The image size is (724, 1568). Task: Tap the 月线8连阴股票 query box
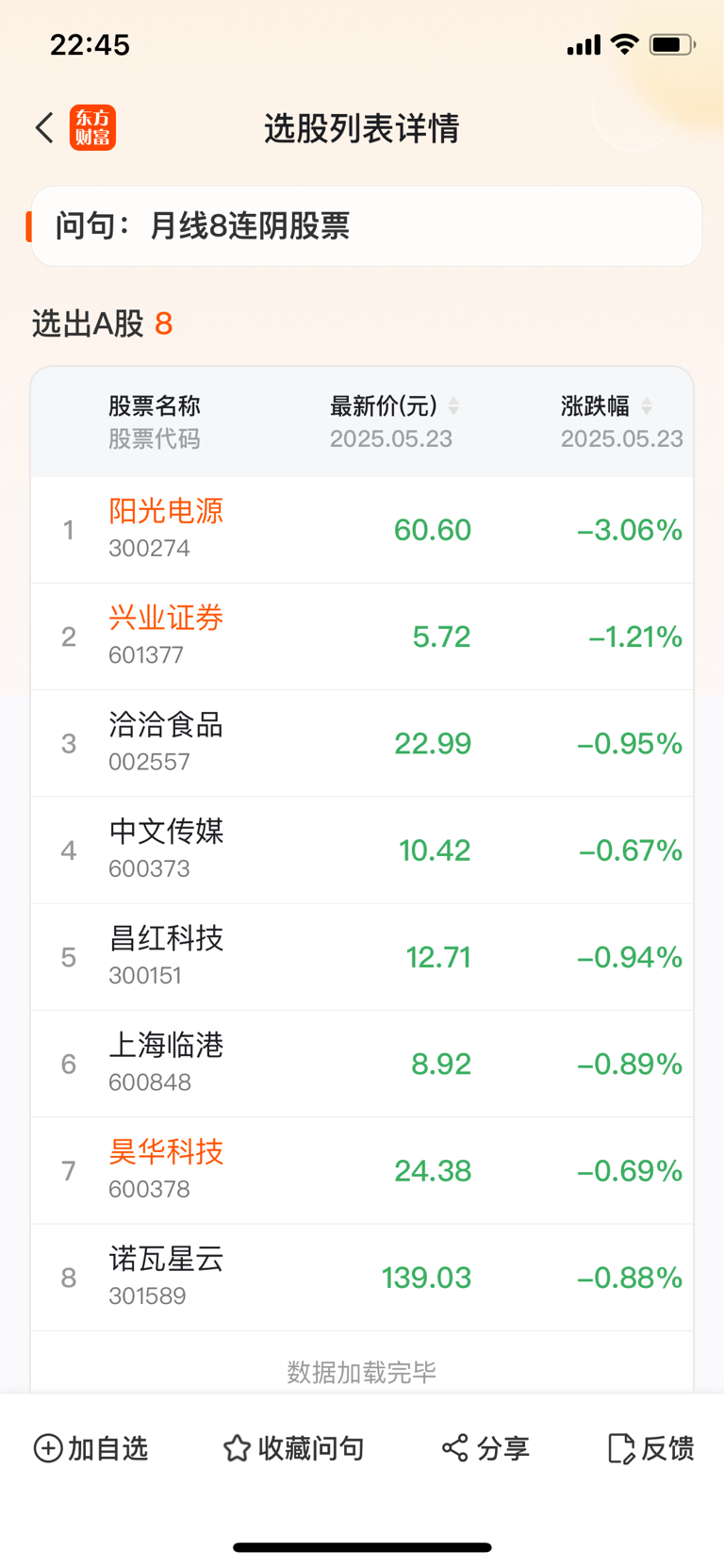click(367, 226)
